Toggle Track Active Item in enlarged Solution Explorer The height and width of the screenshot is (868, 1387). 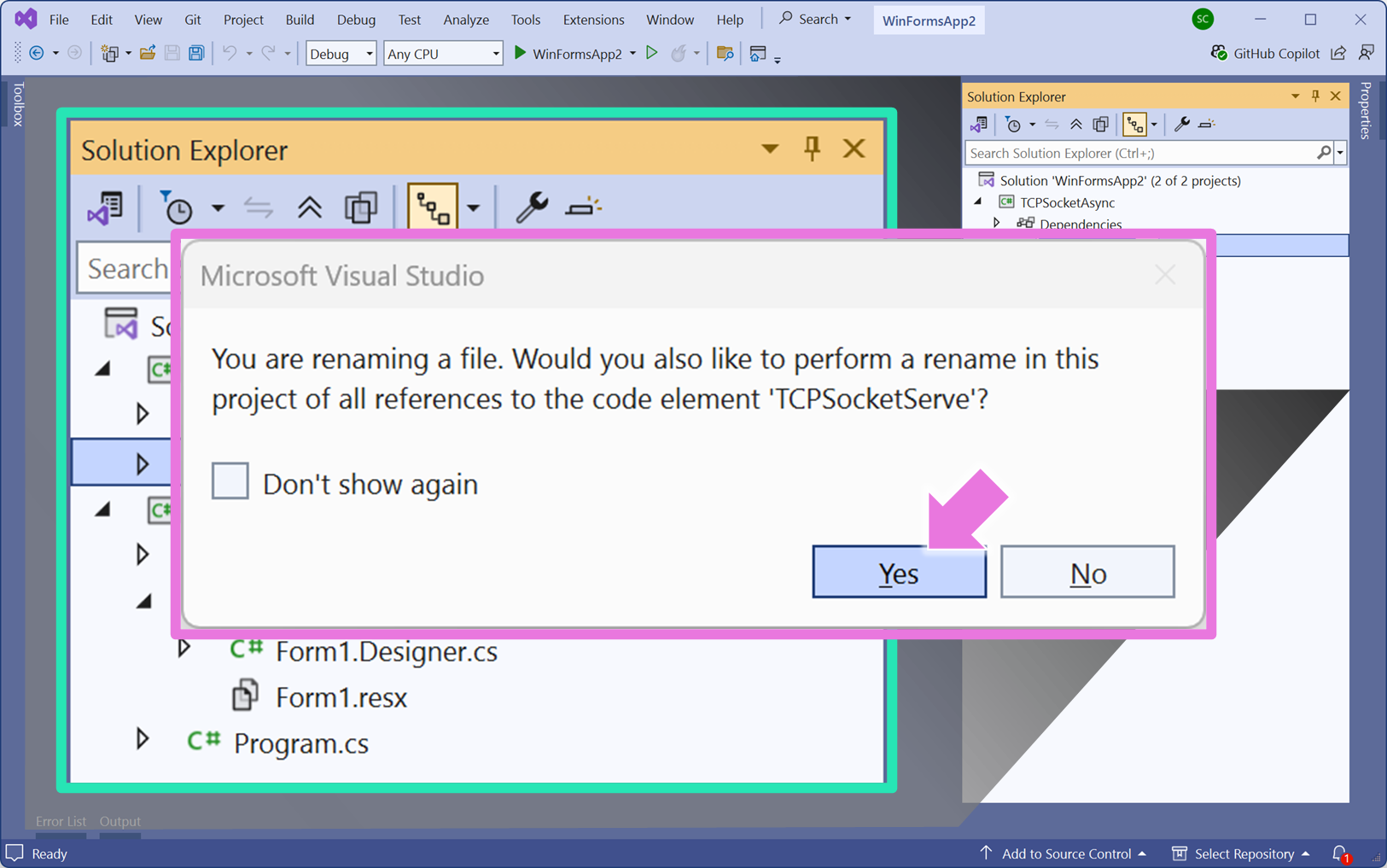[x=433, y=207]
